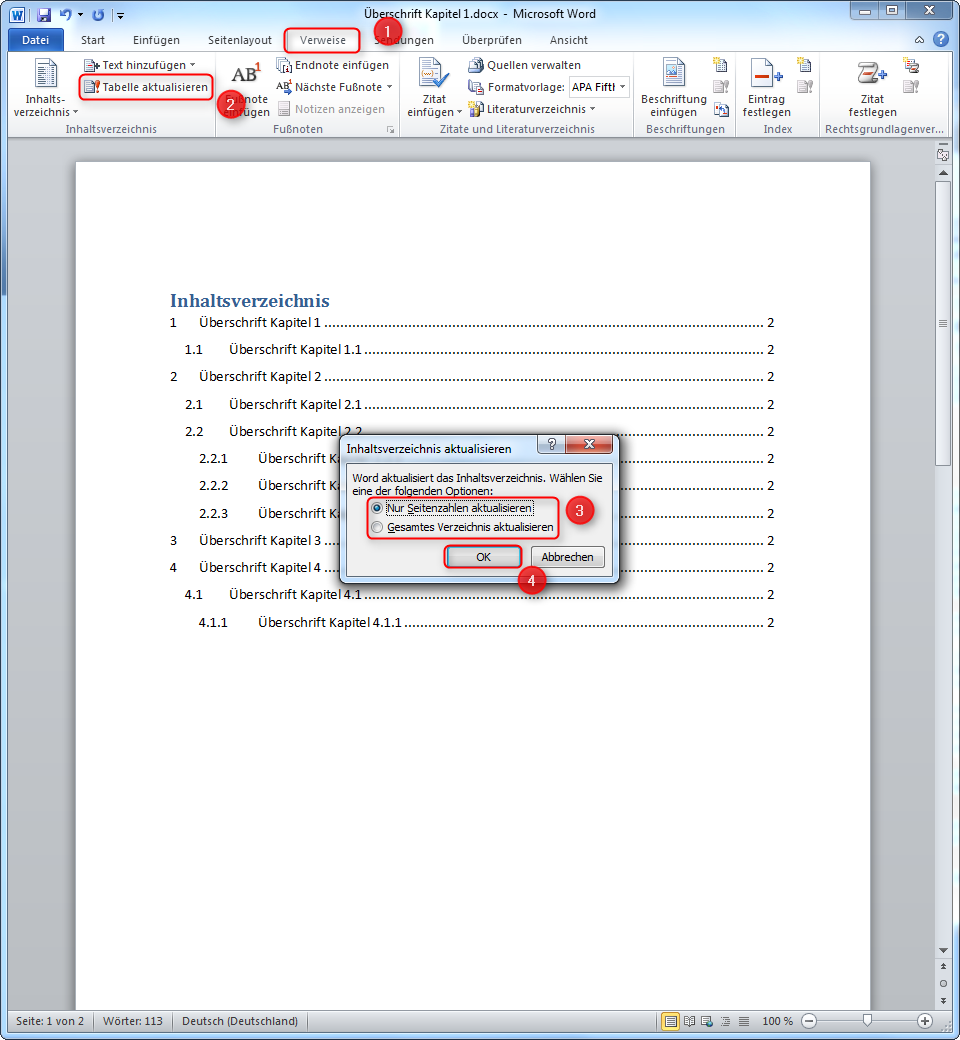This screenshot has height=1040, width=960.
Task: Insert a caption via Beschriftung einfügen
Action: tap(673, 88)
